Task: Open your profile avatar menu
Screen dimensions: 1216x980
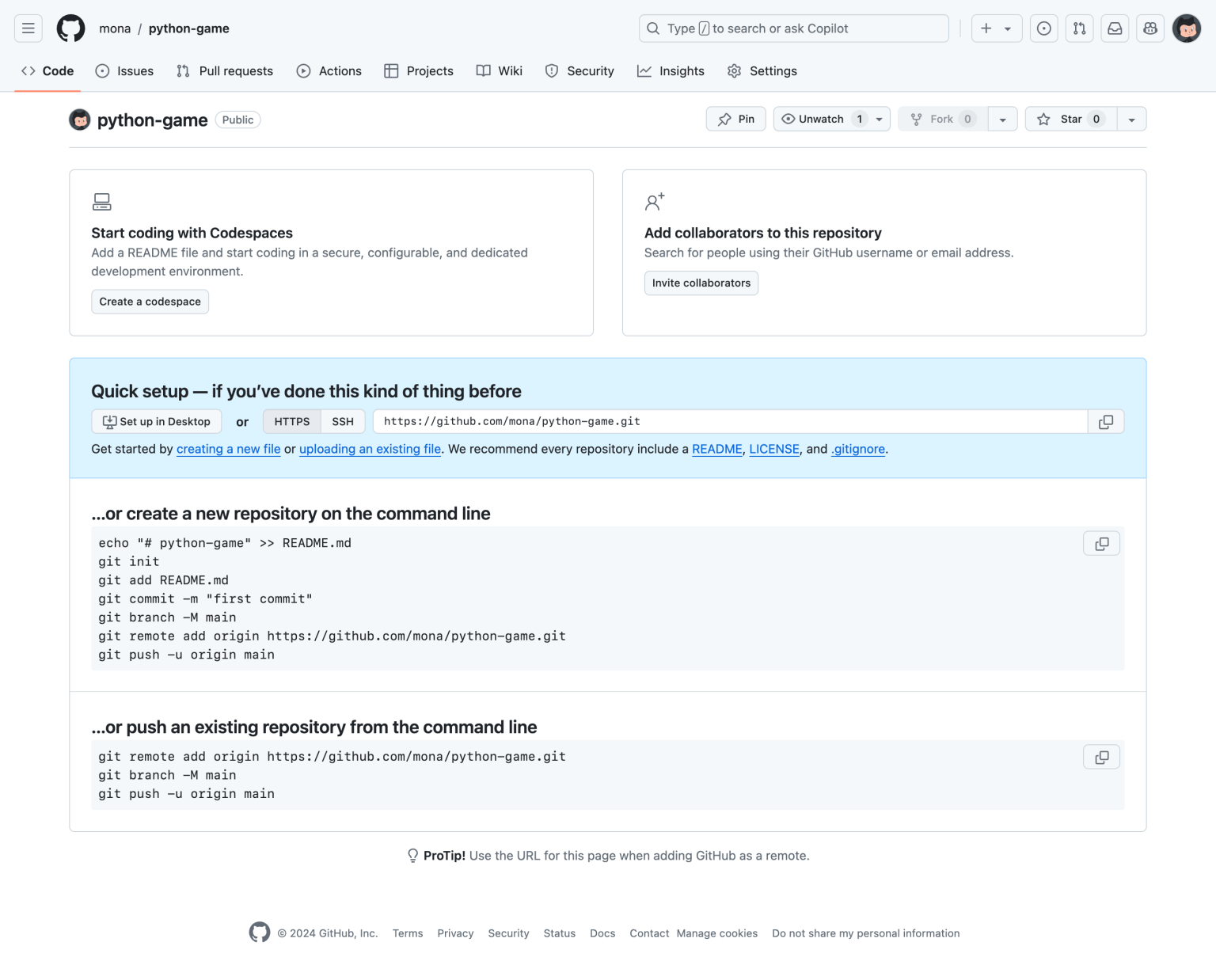Action: pyautogui.click(x=1187, y=28)
